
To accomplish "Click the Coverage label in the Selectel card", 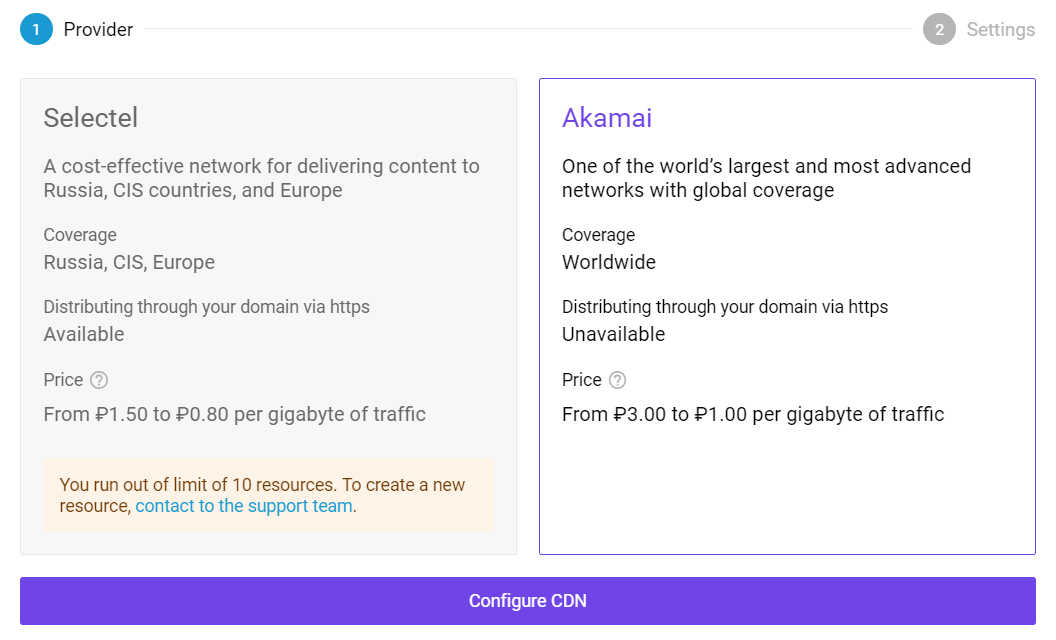I will click(x=80, y=234).
